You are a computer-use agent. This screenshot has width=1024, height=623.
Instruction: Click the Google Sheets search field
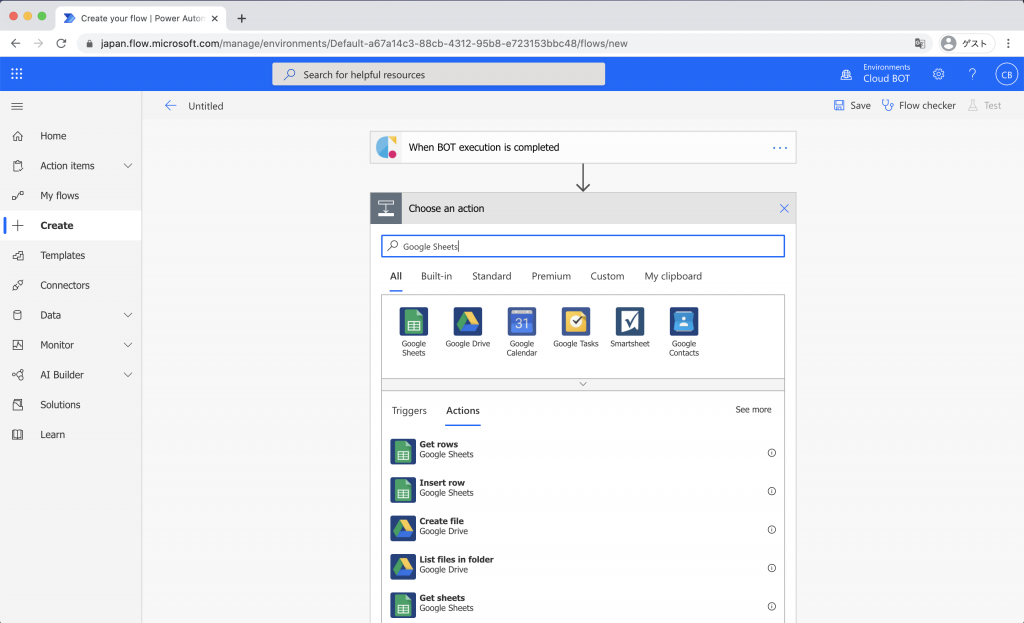tap(583, 246)
